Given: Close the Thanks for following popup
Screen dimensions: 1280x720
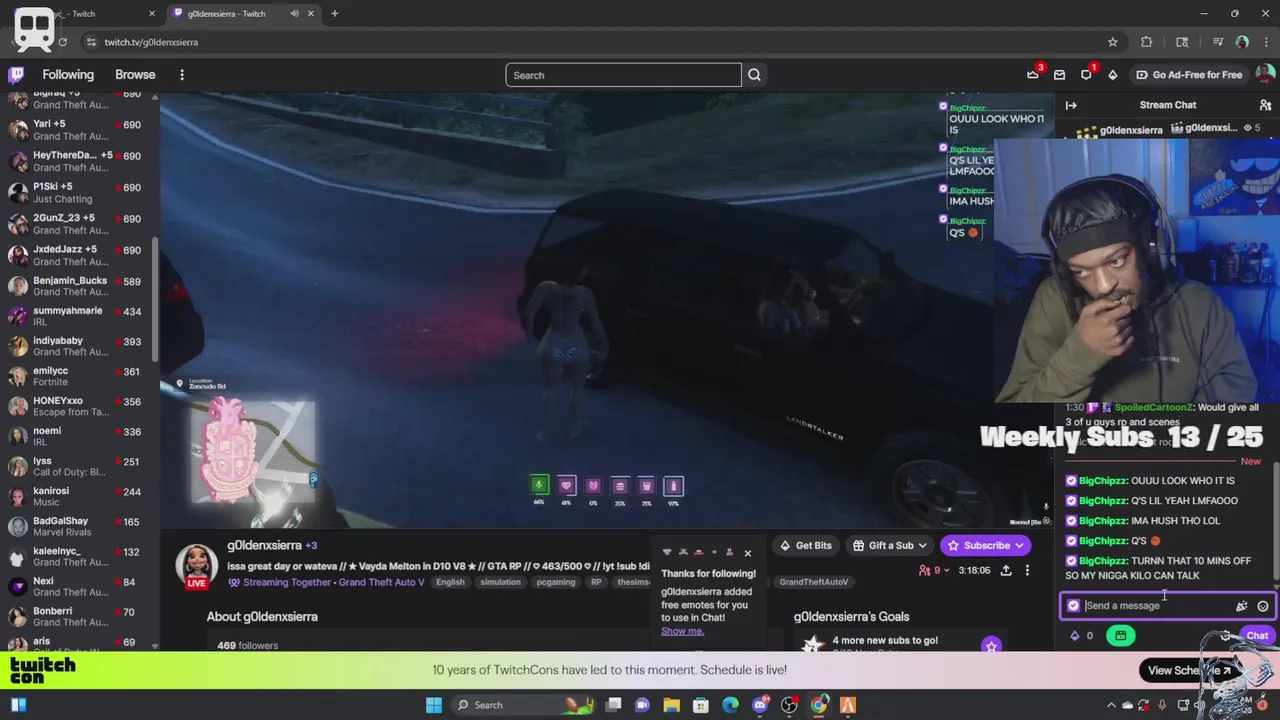Looking at the screenshot, I should (x=747, y=553).
